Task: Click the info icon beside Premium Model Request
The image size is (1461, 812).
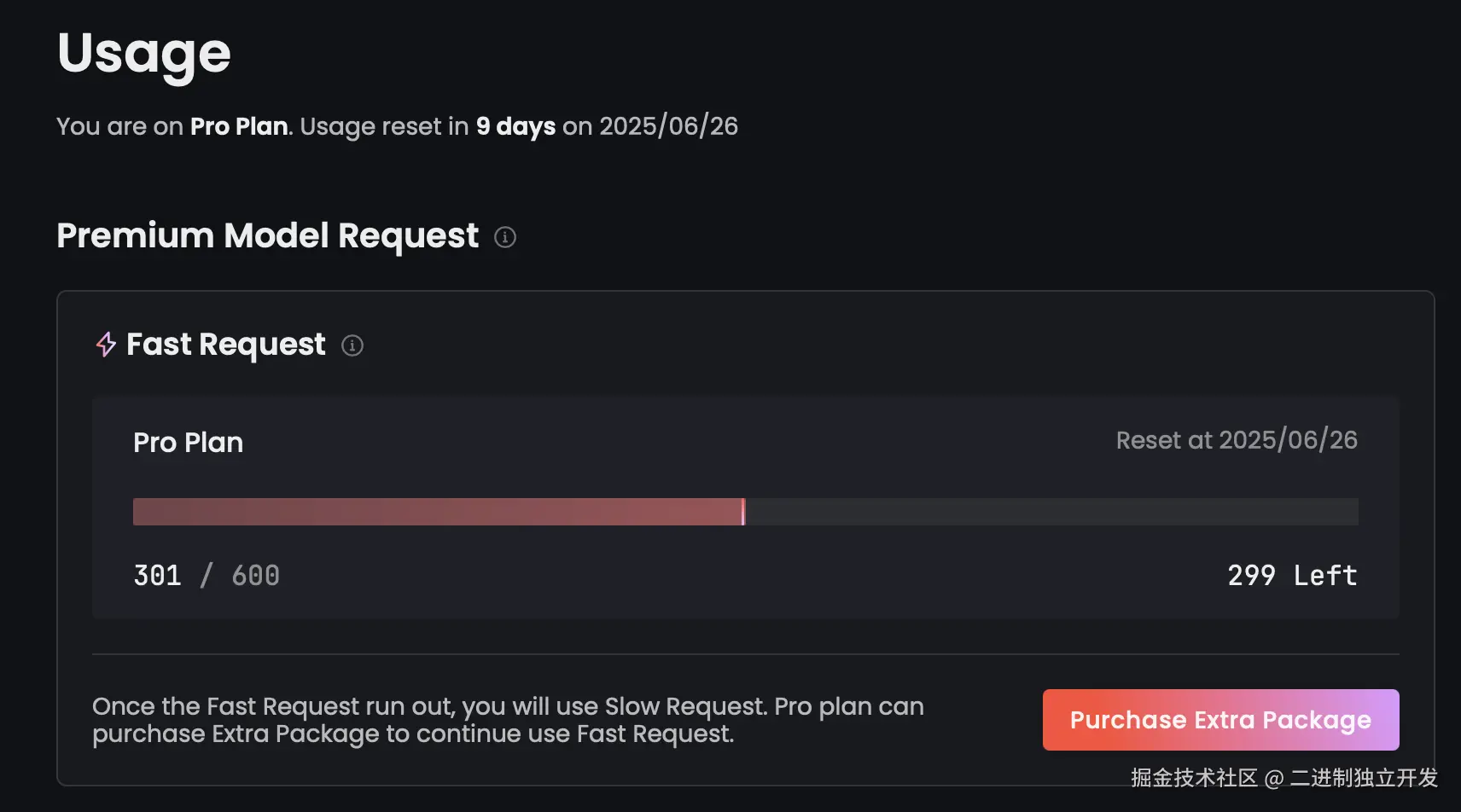Action: click(505, 237)
